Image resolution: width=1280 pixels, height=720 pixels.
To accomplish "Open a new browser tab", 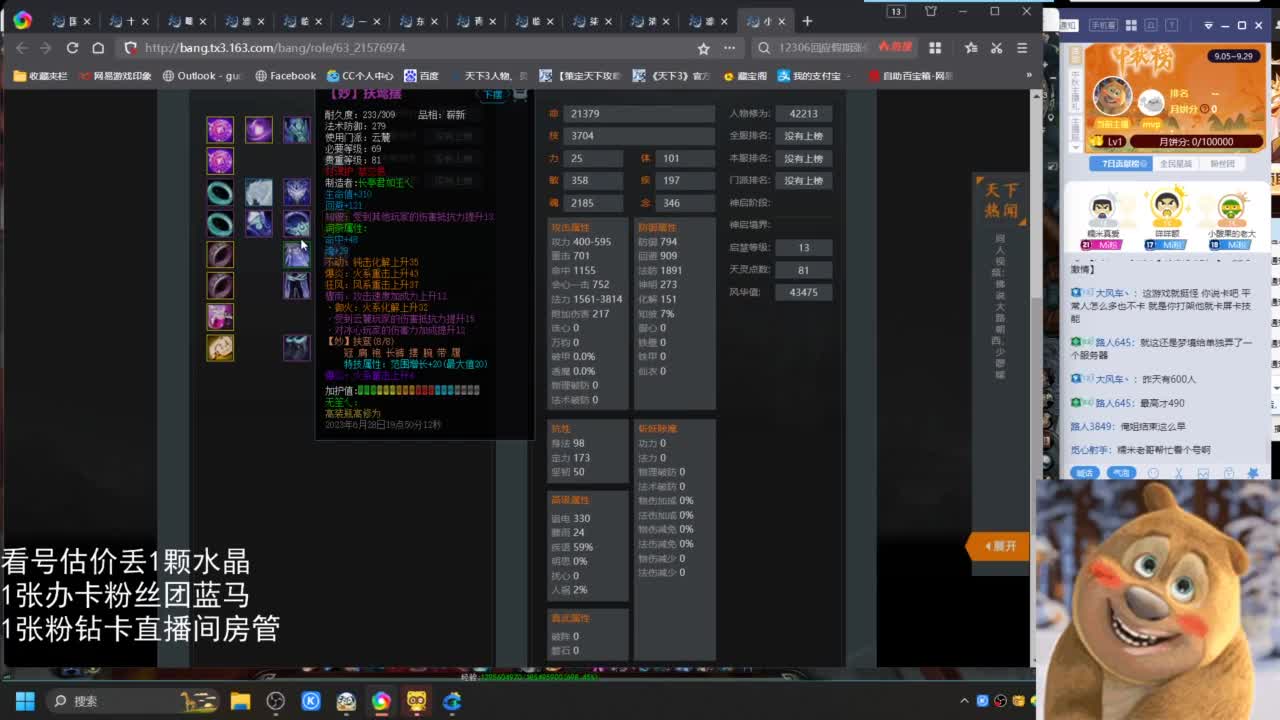I will pyautogui.click(x=807, y=21).
